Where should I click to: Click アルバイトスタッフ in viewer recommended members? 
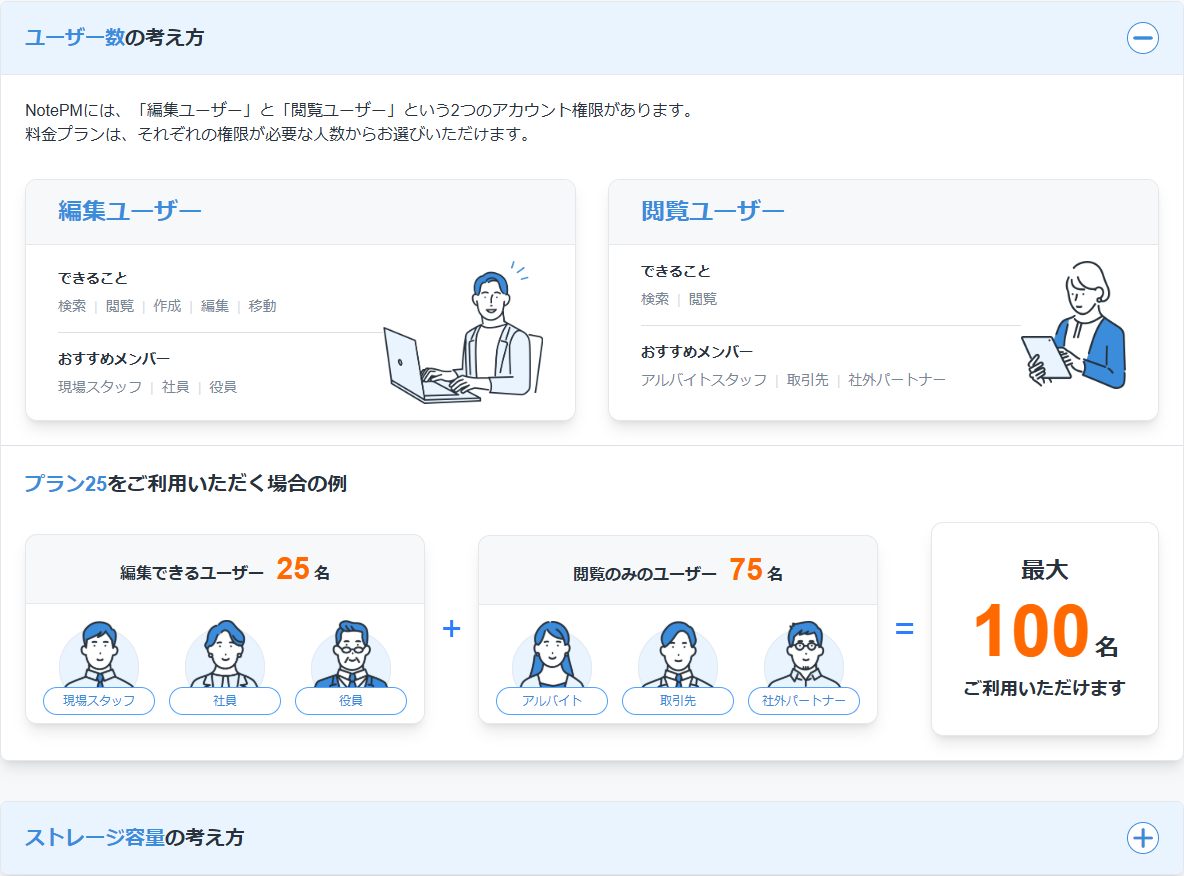[x=704, y=380]
